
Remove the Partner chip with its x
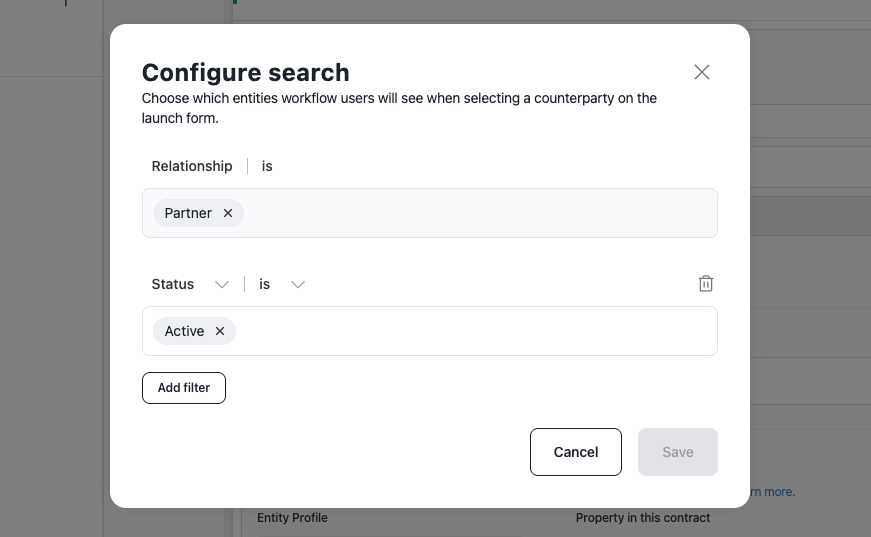pyautogui.click(x=228, y=213)
